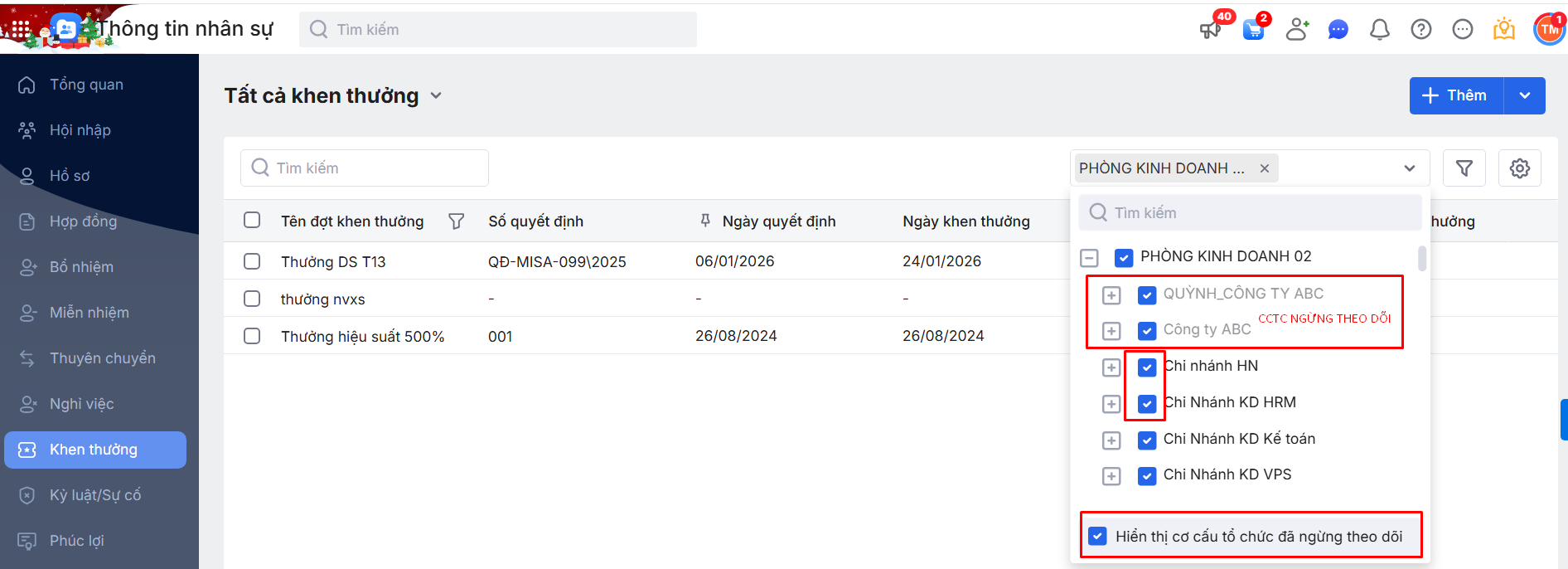Expand the Chi nhánh HN node
The height and width of the screenshot is (569, 1568).
tap(1111, 367)
